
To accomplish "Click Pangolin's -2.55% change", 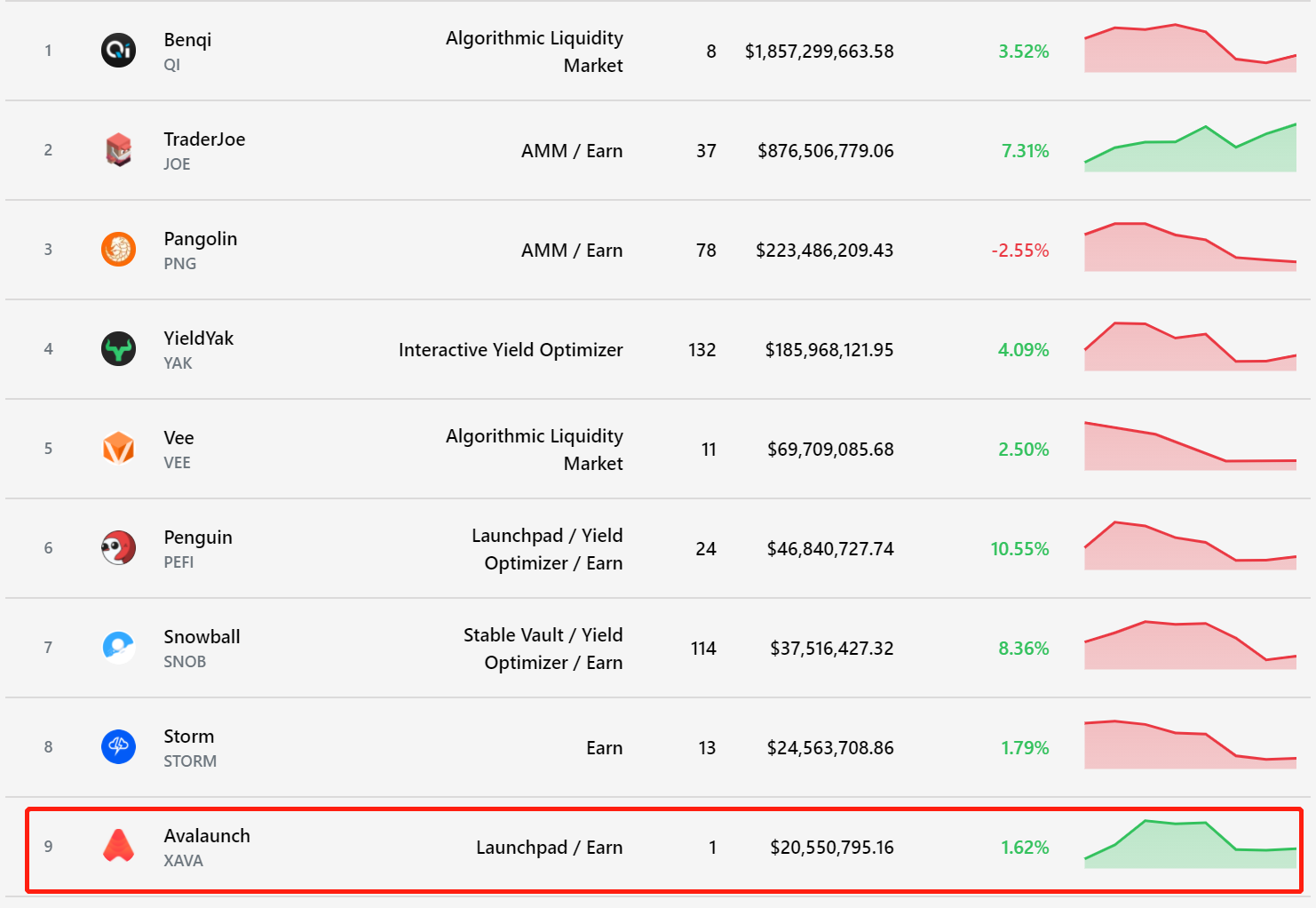I will point(1020,251).
